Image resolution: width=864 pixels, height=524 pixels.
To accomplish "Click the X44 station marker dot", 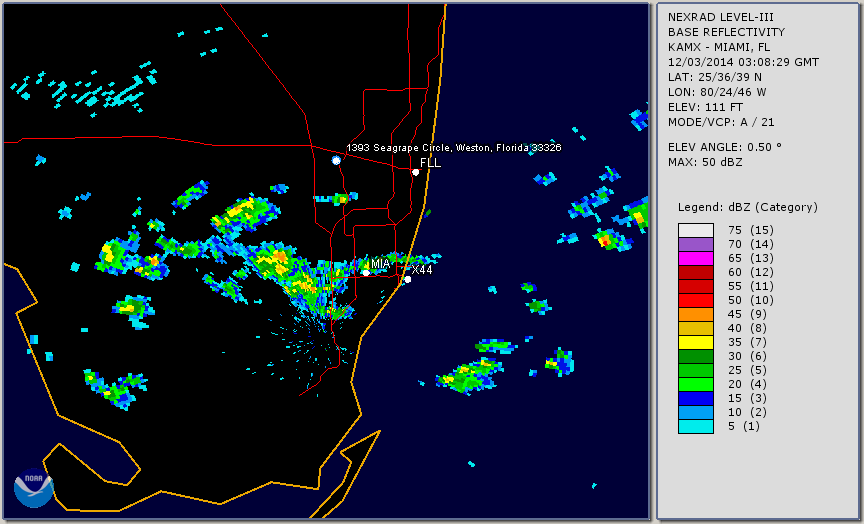I will 408,280.
